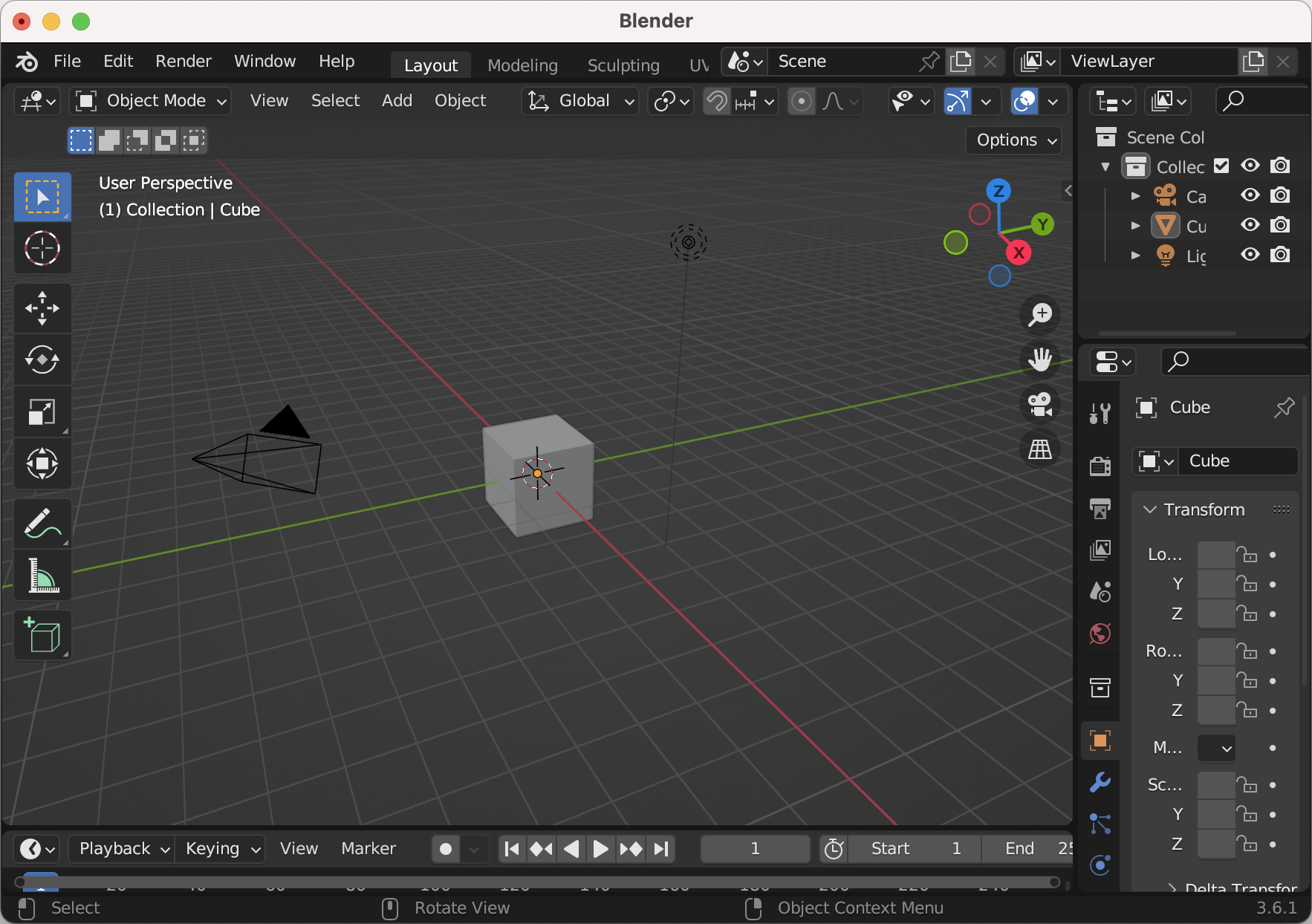The width and height of the screenshot is (1312, 924).
Task: Open the File menu
Action: point(67,62)
